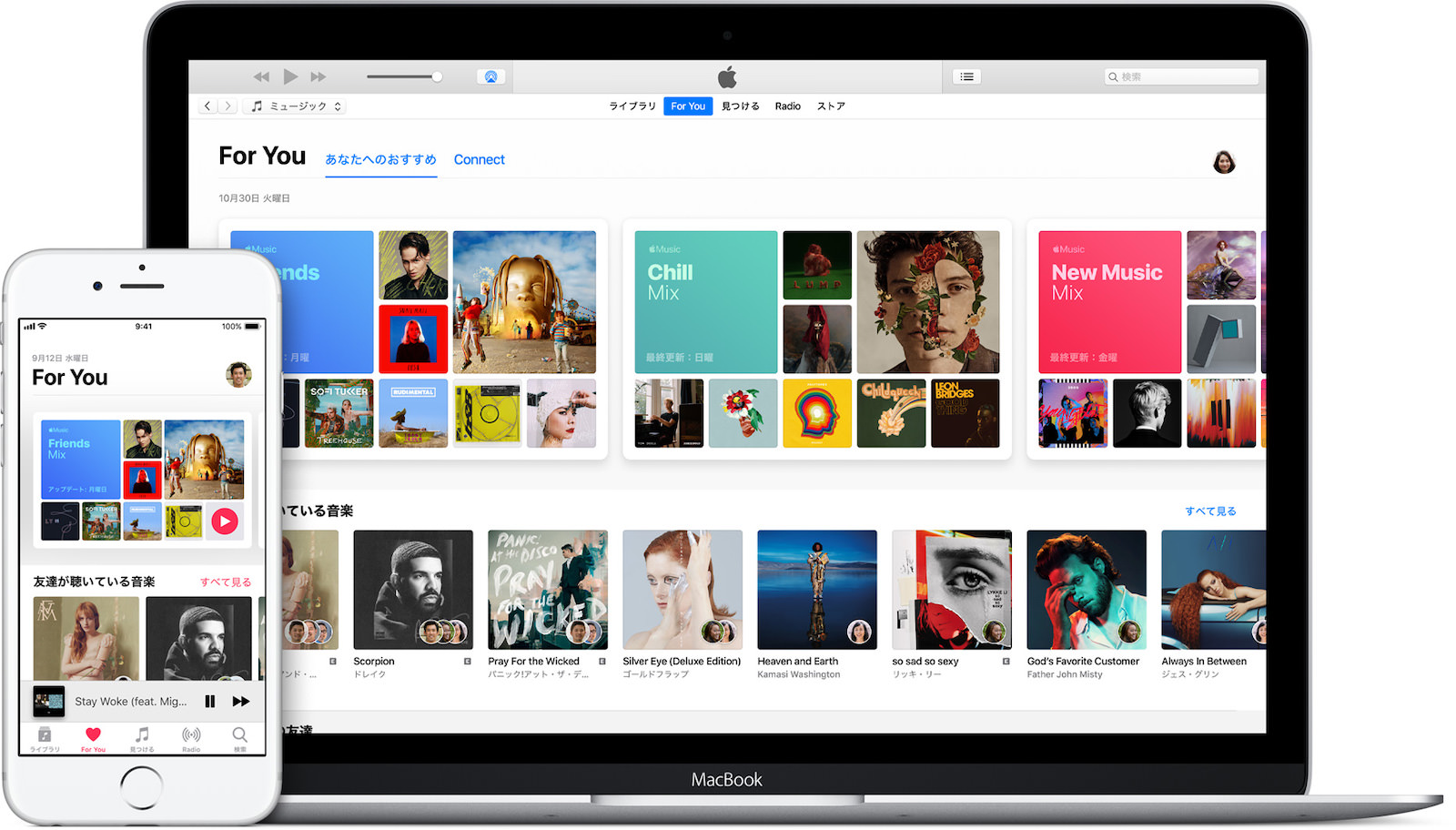Go back with the left chevron button
1456x830 pixels.
click(x=207, y=106)
